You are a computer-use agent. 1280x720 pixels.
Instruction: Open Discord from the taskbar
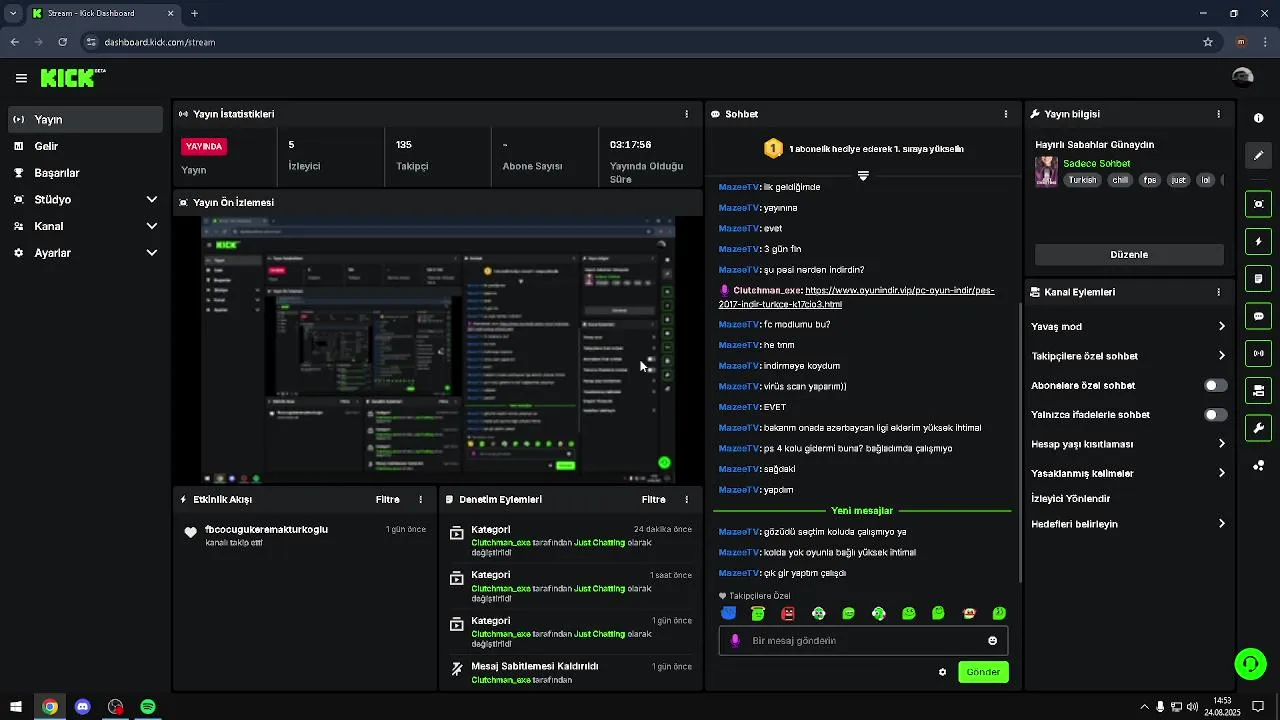click(83, 707)
